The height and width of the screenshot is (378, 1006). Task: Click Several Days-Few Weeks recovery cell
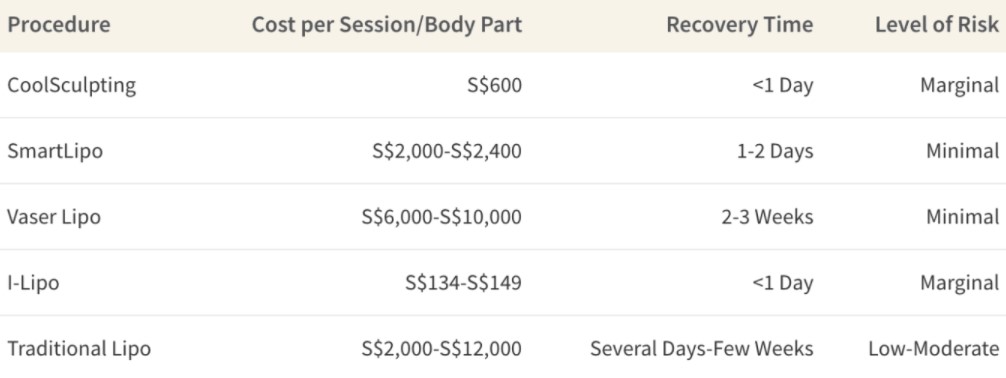coord(702,348)
